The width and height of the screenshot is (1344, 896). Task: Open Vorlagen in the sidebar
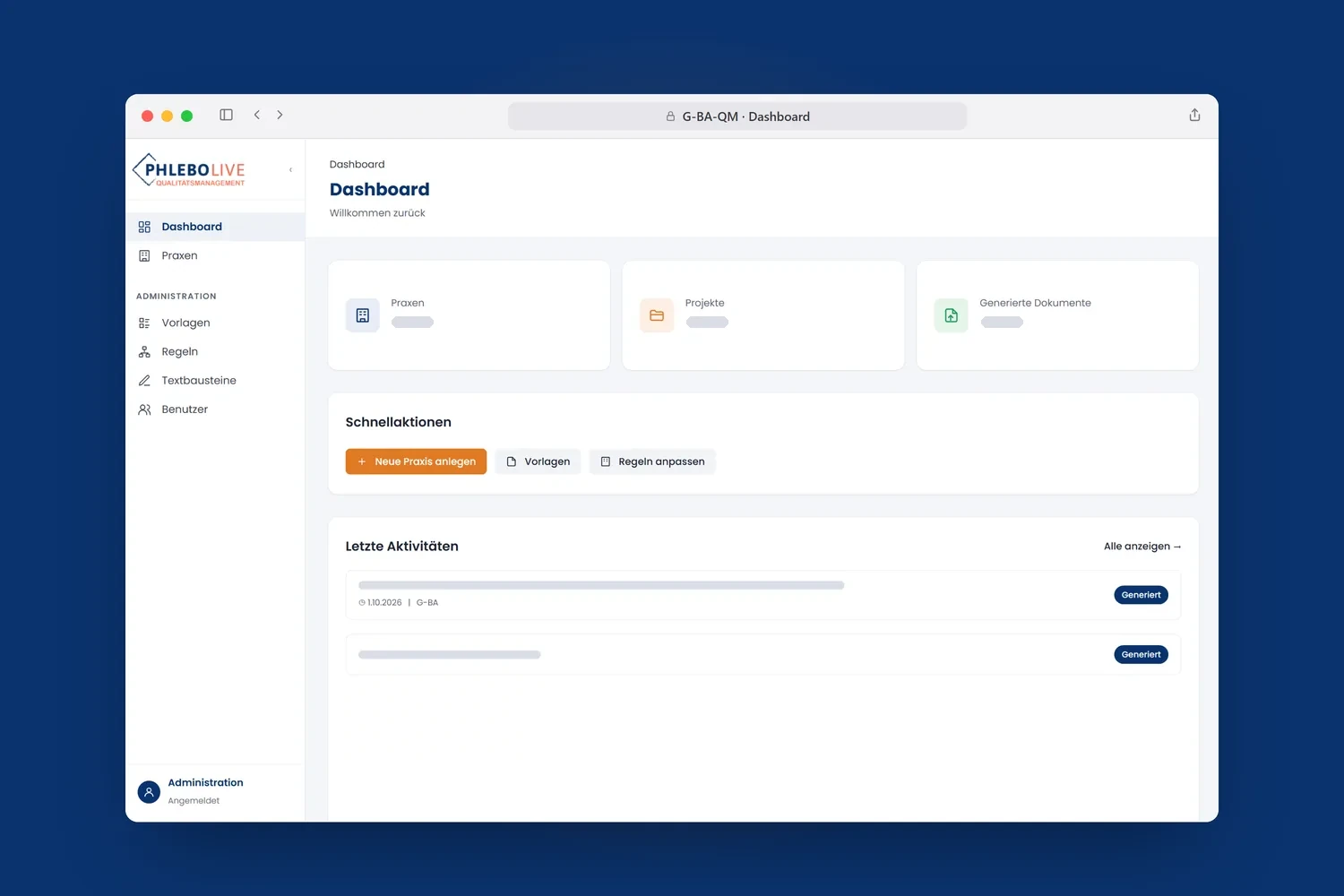click(215, 323)
